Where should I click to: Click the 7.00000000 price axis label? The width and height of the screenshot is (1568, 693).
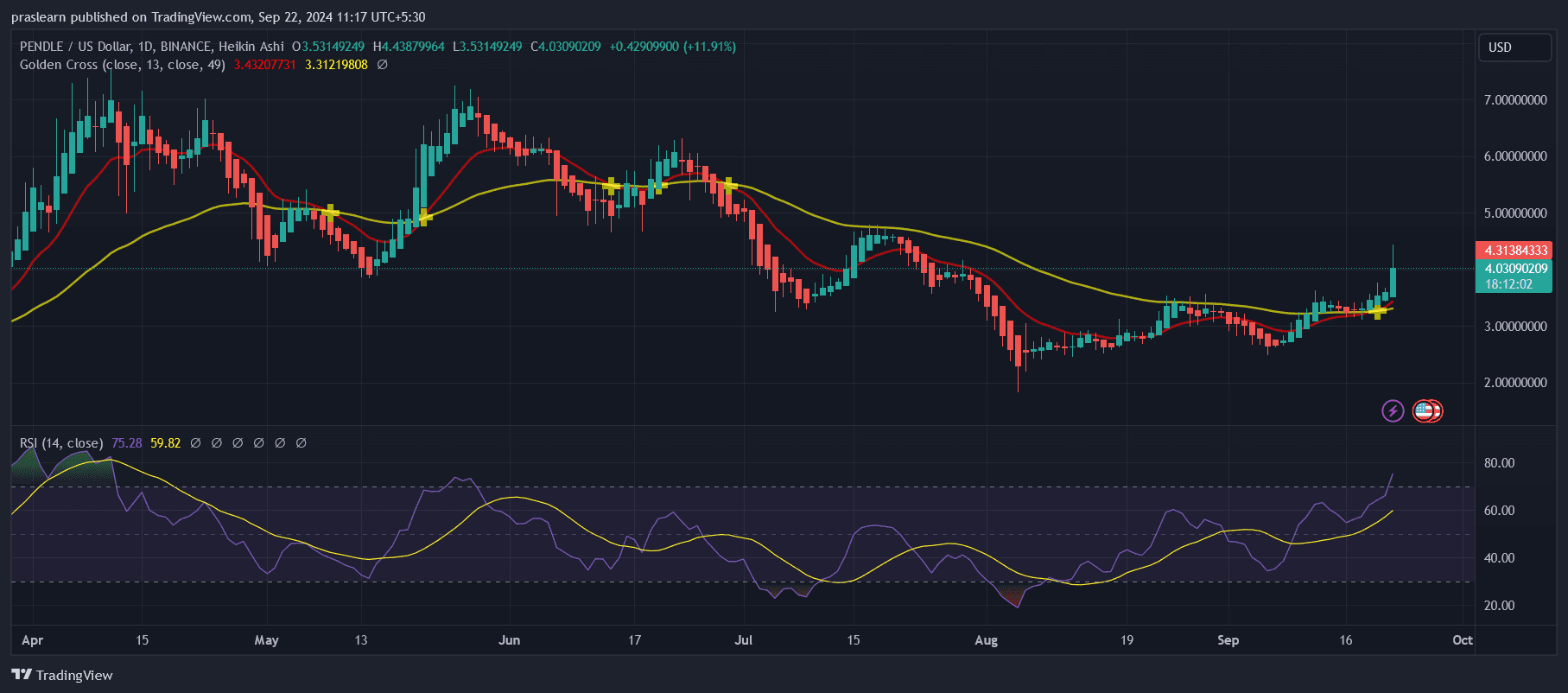coord(1515,100)
